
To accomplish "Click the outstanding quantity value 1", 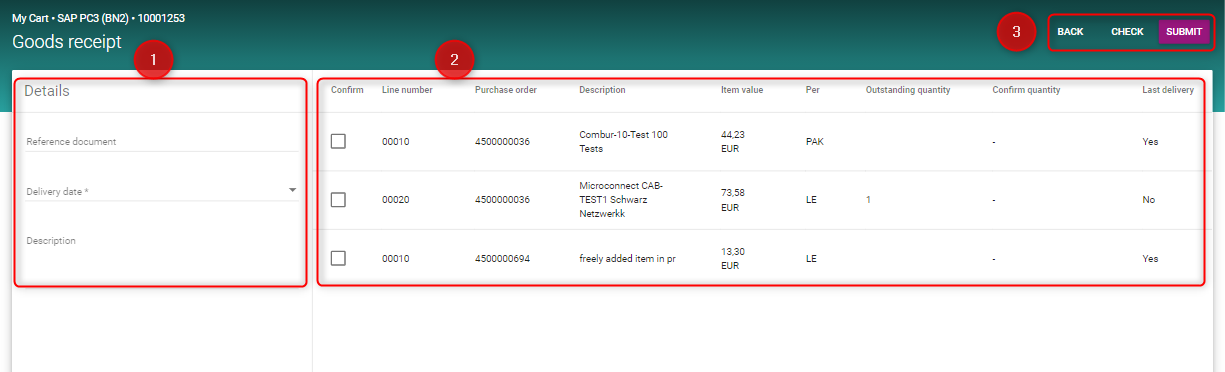I will (868, 200).
